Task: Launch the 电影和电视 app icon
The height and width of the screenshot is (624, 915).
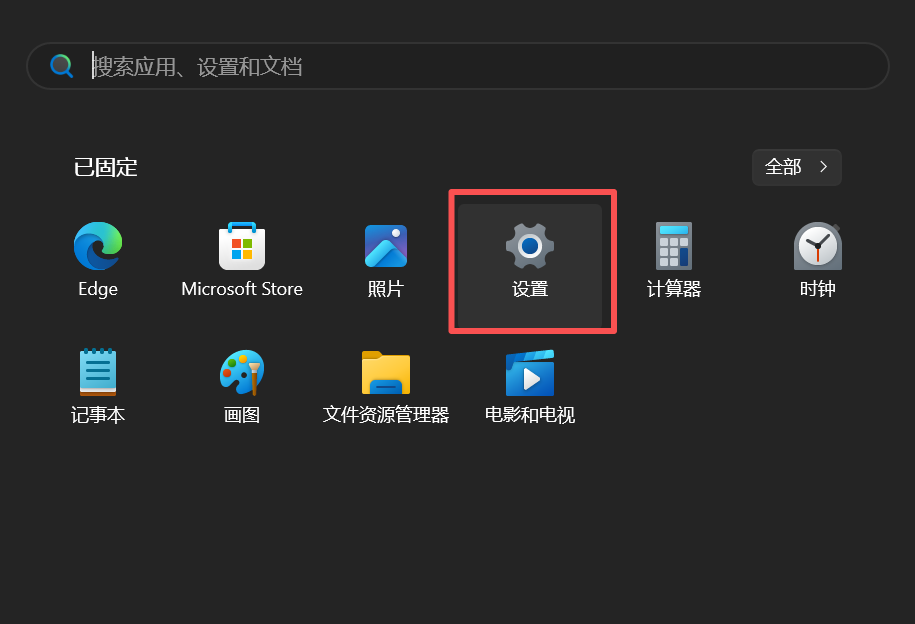Action: (x=530, y=372)
